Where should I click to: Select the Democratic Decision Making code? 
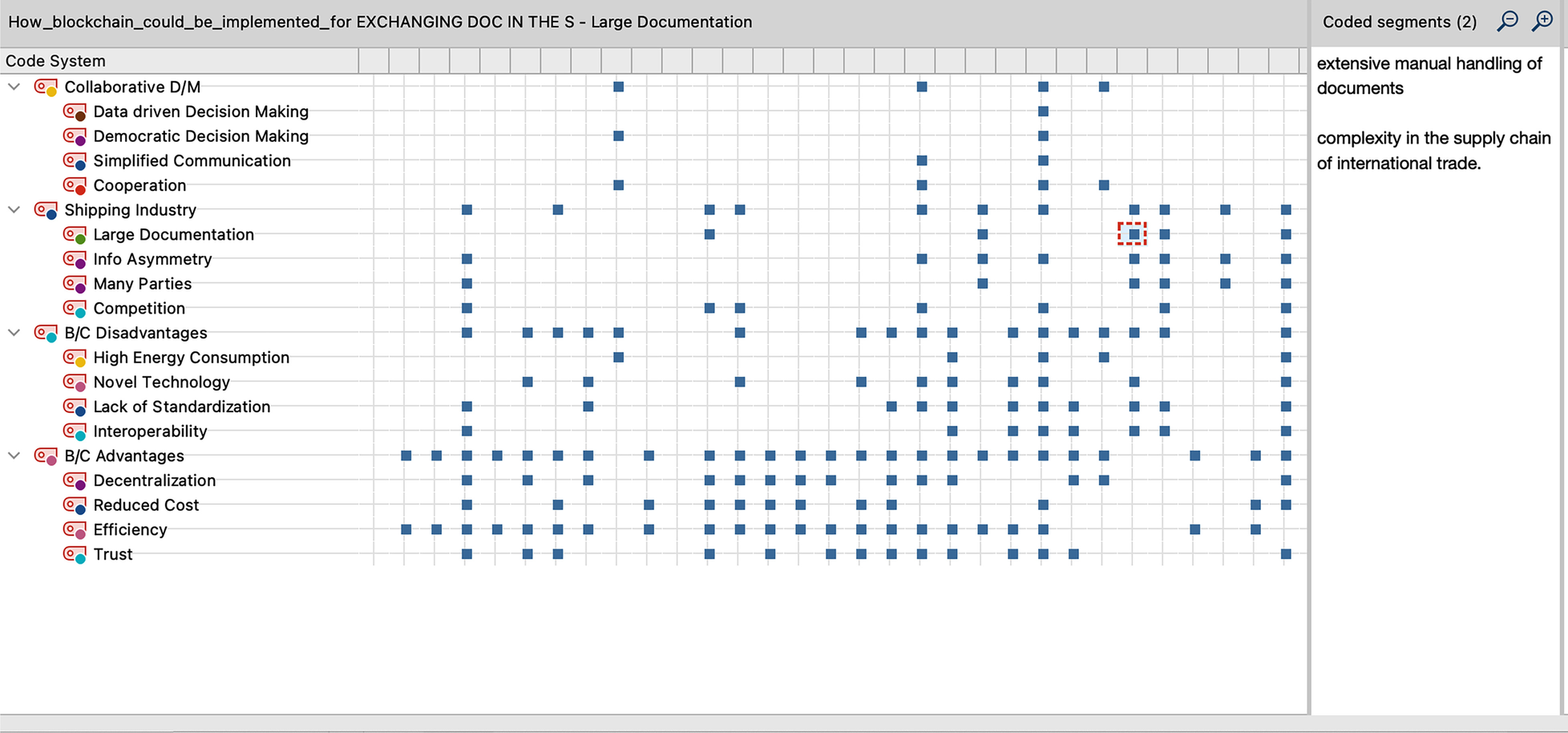200,136
